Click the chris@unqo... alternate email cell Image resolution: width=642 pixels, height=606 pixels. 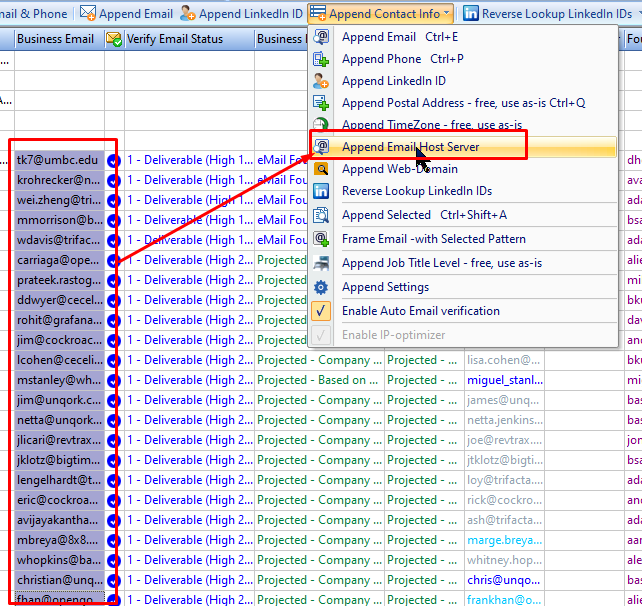point(504,581)
